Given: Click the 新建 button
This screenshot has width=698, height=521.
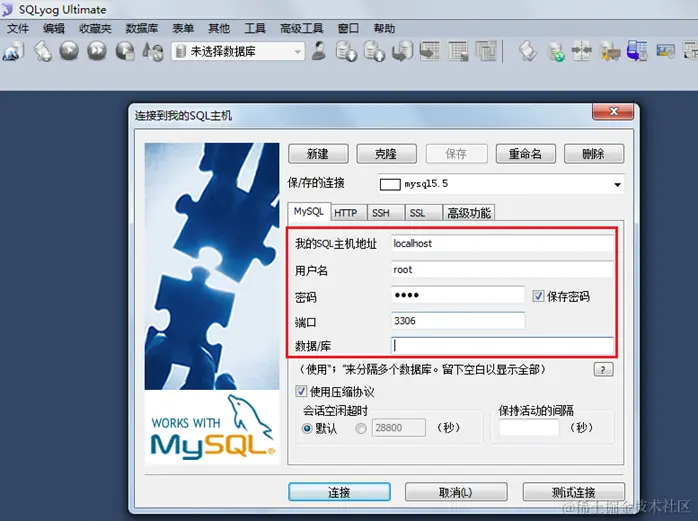Looking at the screenshot, I should click(x=318, y=154).
